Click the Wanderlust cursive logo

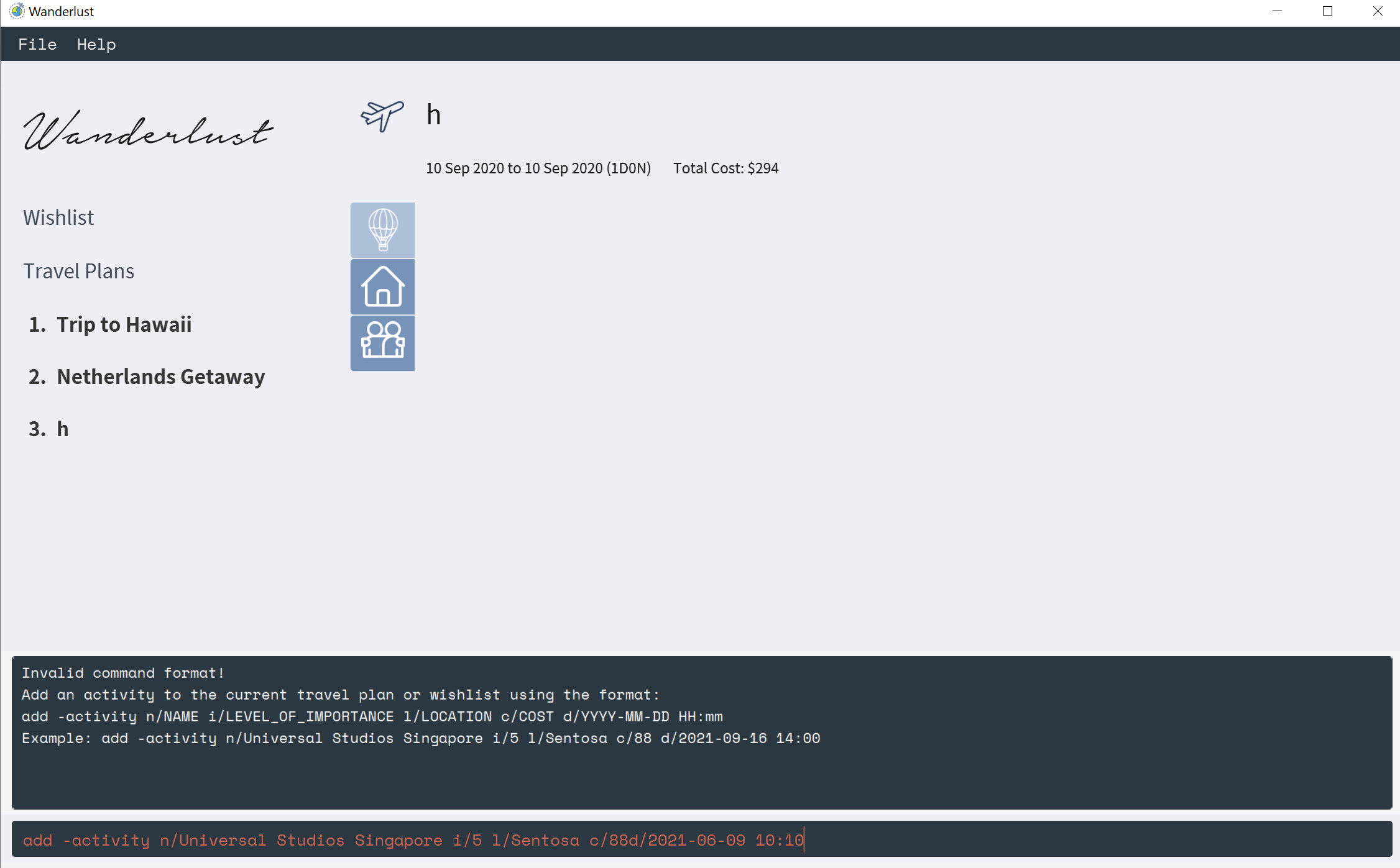[148, 131]
